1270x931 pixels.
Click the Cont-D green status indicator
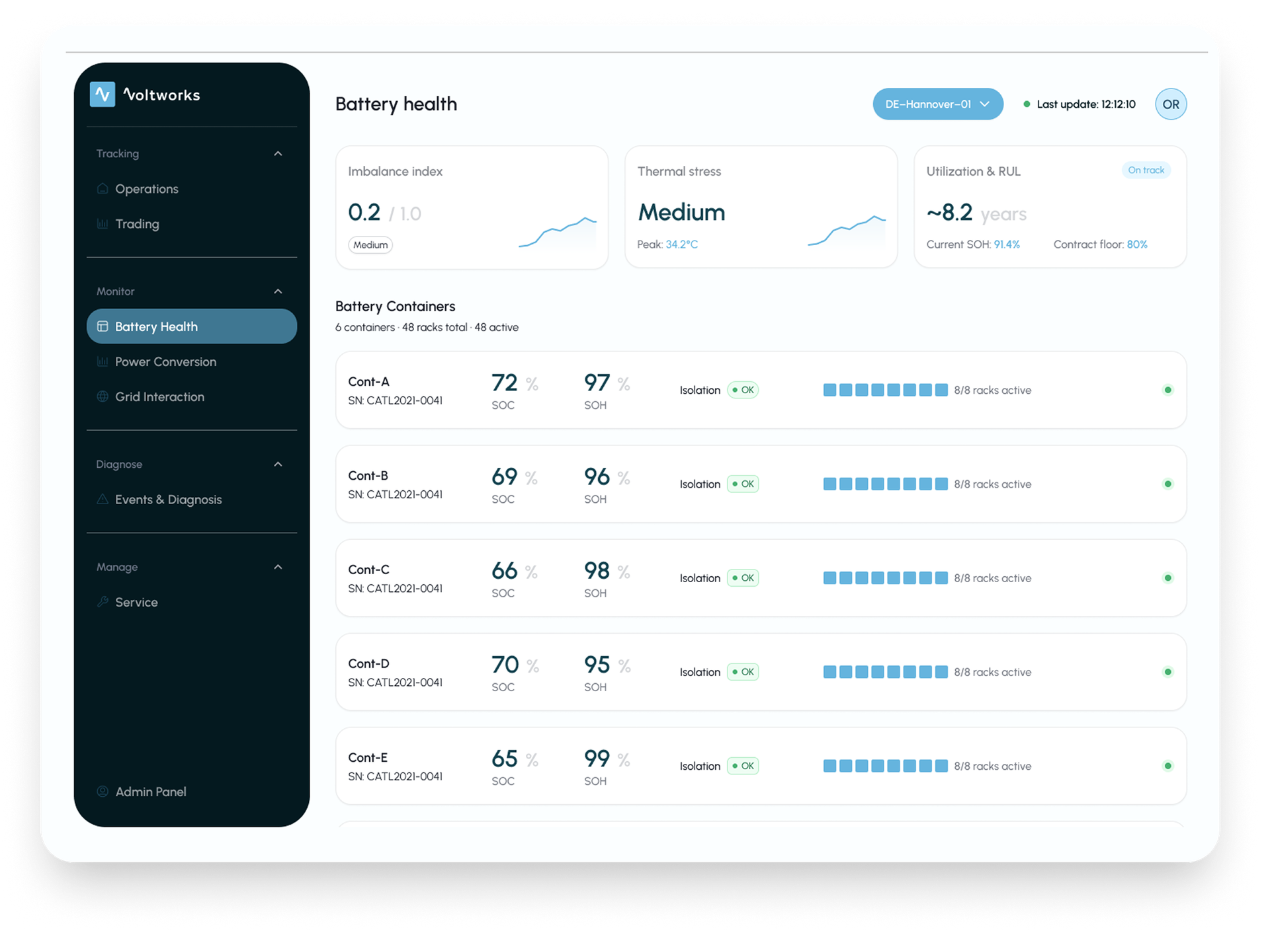coord(1168,672)
